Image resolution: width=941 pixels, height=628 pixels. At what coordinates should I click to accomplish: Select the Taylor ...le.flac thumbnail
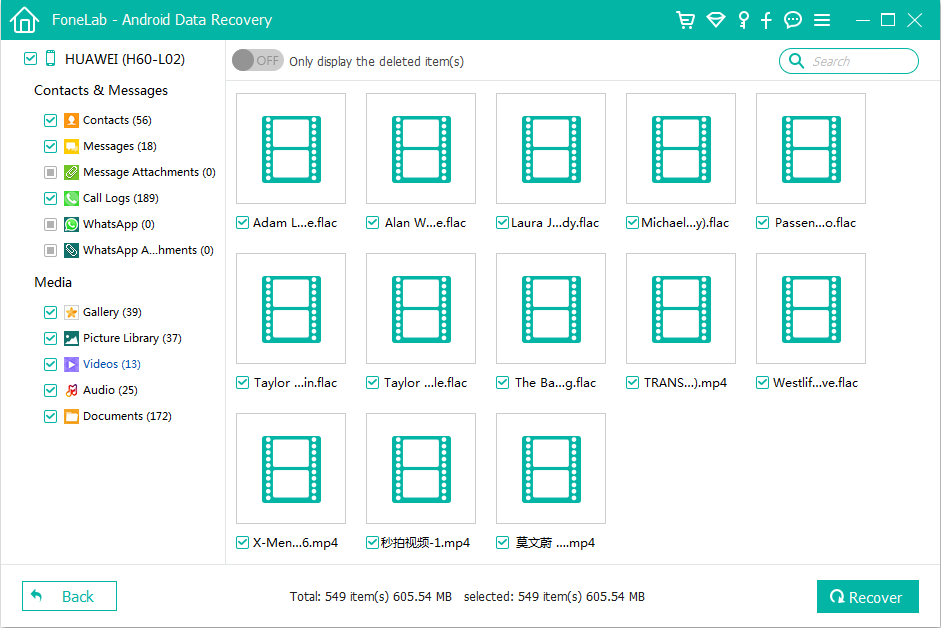[x=421, y=309]
